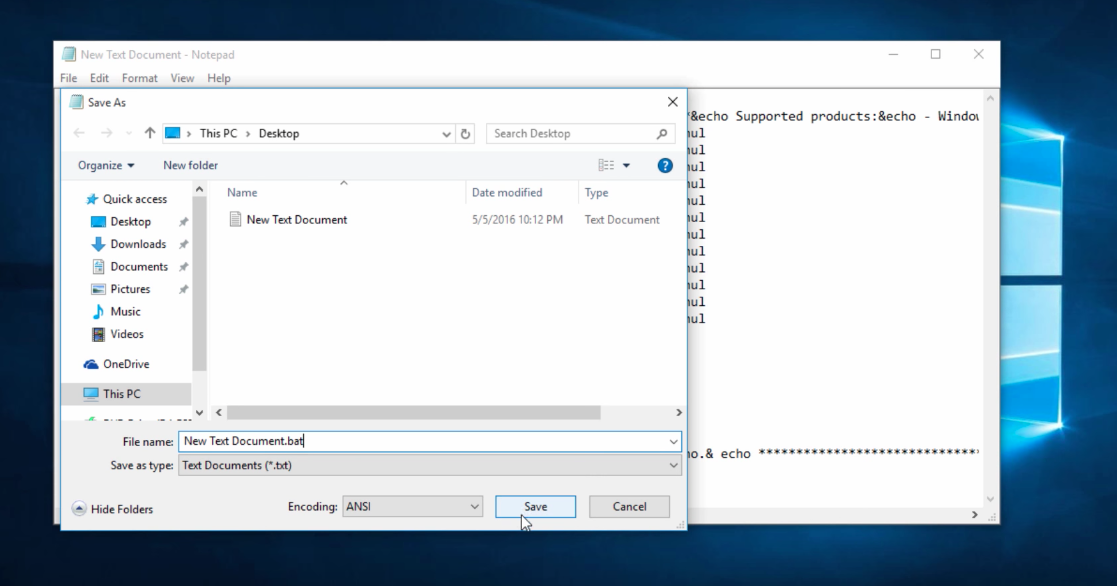Open the Save As dialog help
Image resolution: width=1117 pixels, height=586 pixels.
665,165
